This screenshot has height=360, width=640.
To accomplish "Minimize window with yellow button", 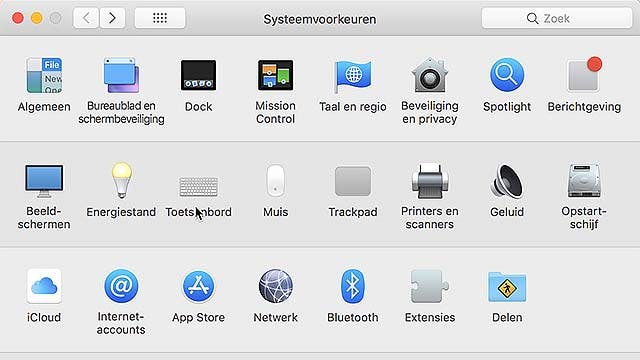I will pos(37,18).
